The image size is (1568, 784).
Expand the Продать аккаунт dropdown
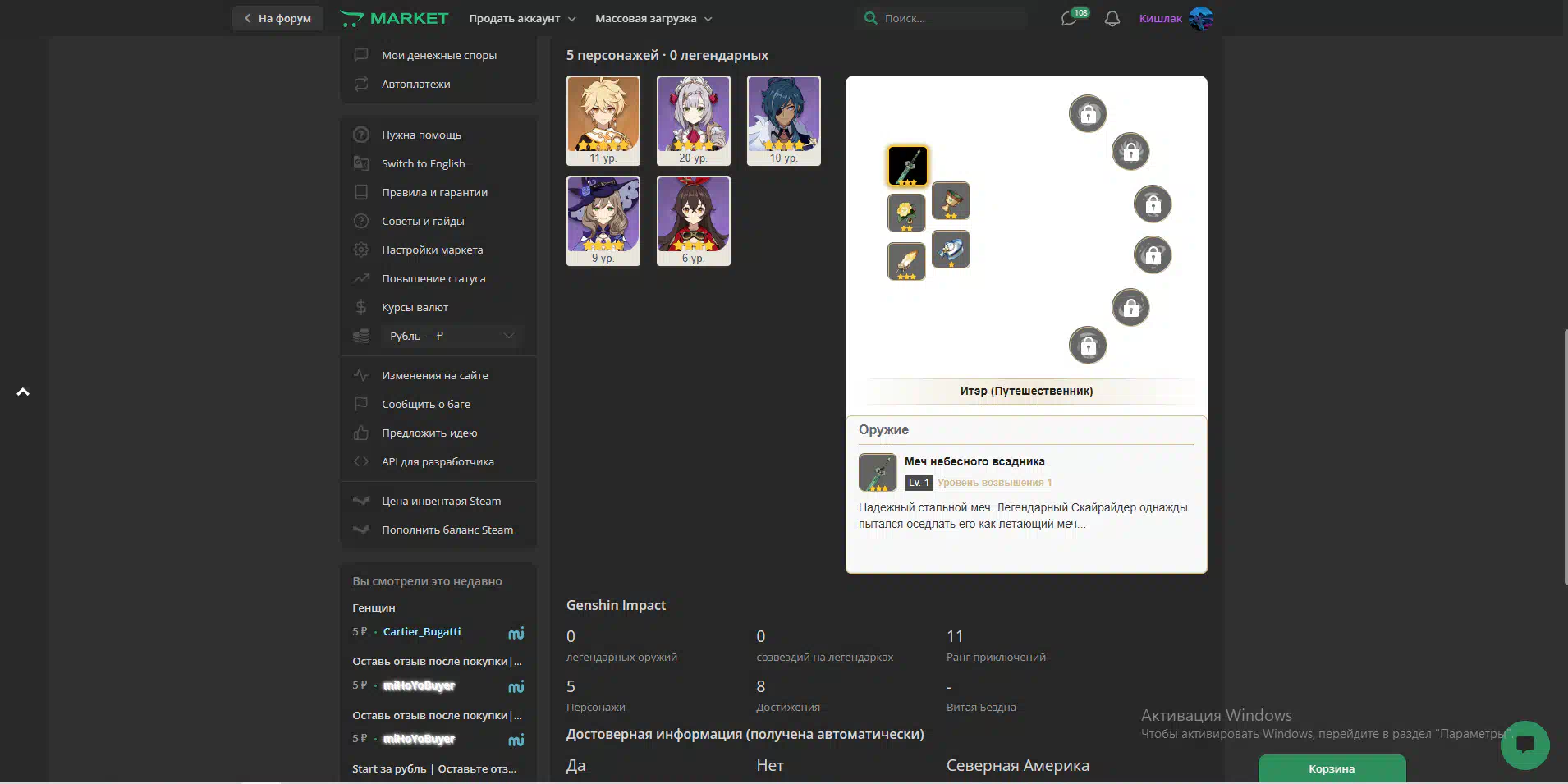tap(522, 18)
